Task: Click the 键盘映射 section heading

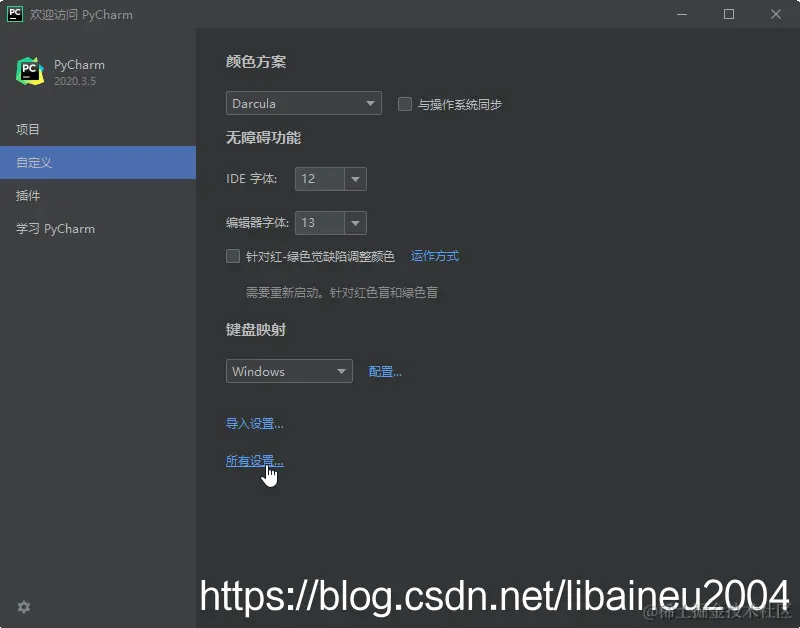Action: 256,330
